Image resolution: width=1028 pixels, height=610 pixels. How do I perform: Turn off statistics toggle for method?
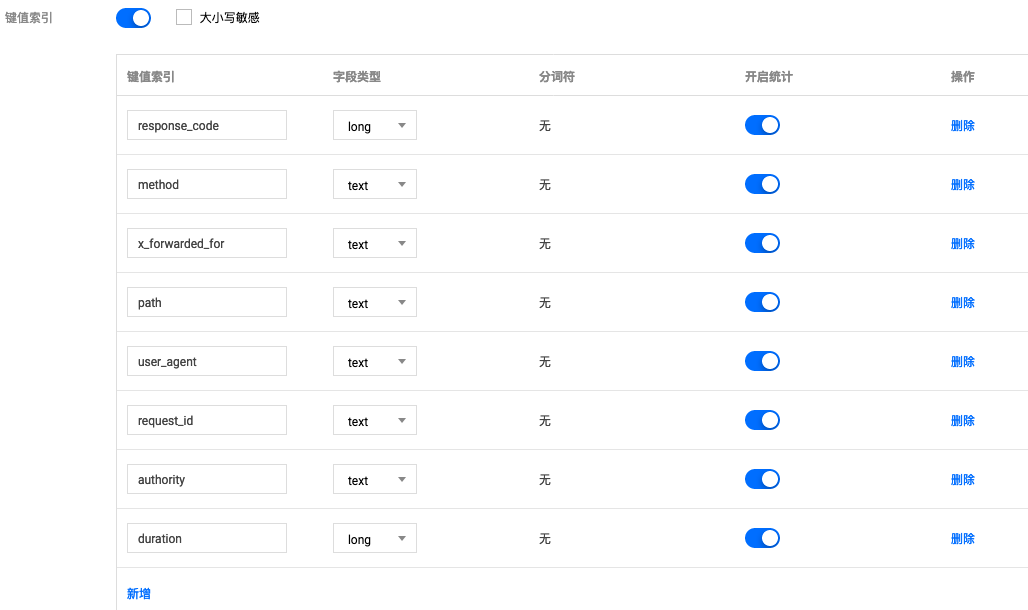(762, 184)
